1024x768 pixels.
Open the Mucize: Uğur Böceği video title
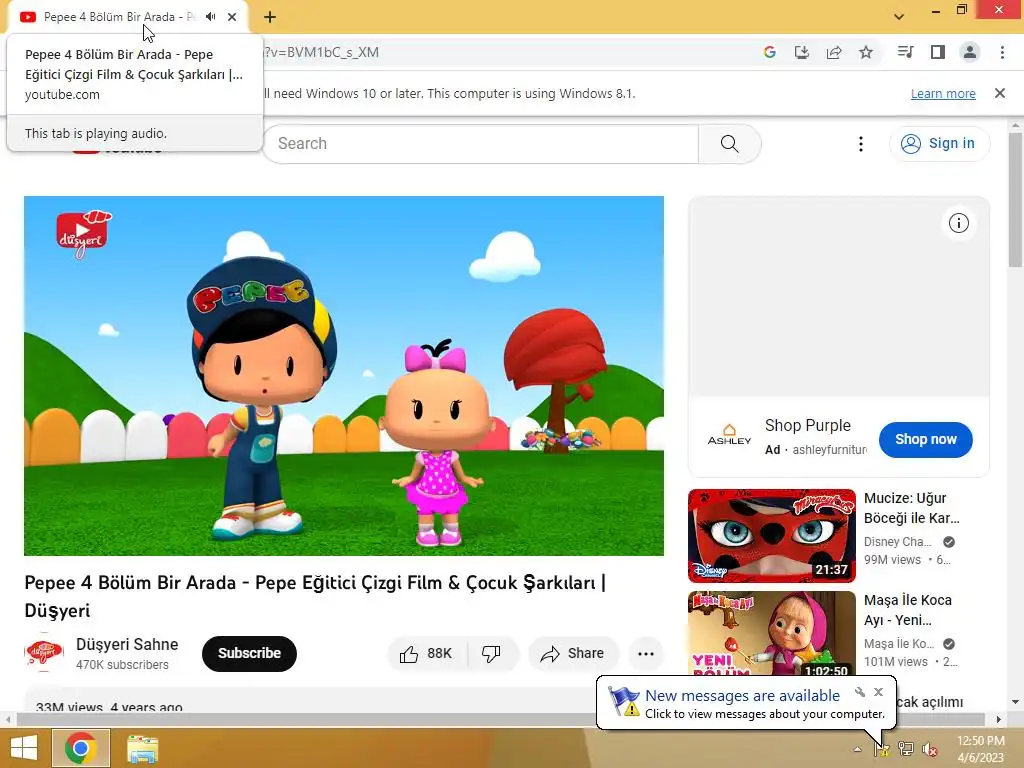912,508
